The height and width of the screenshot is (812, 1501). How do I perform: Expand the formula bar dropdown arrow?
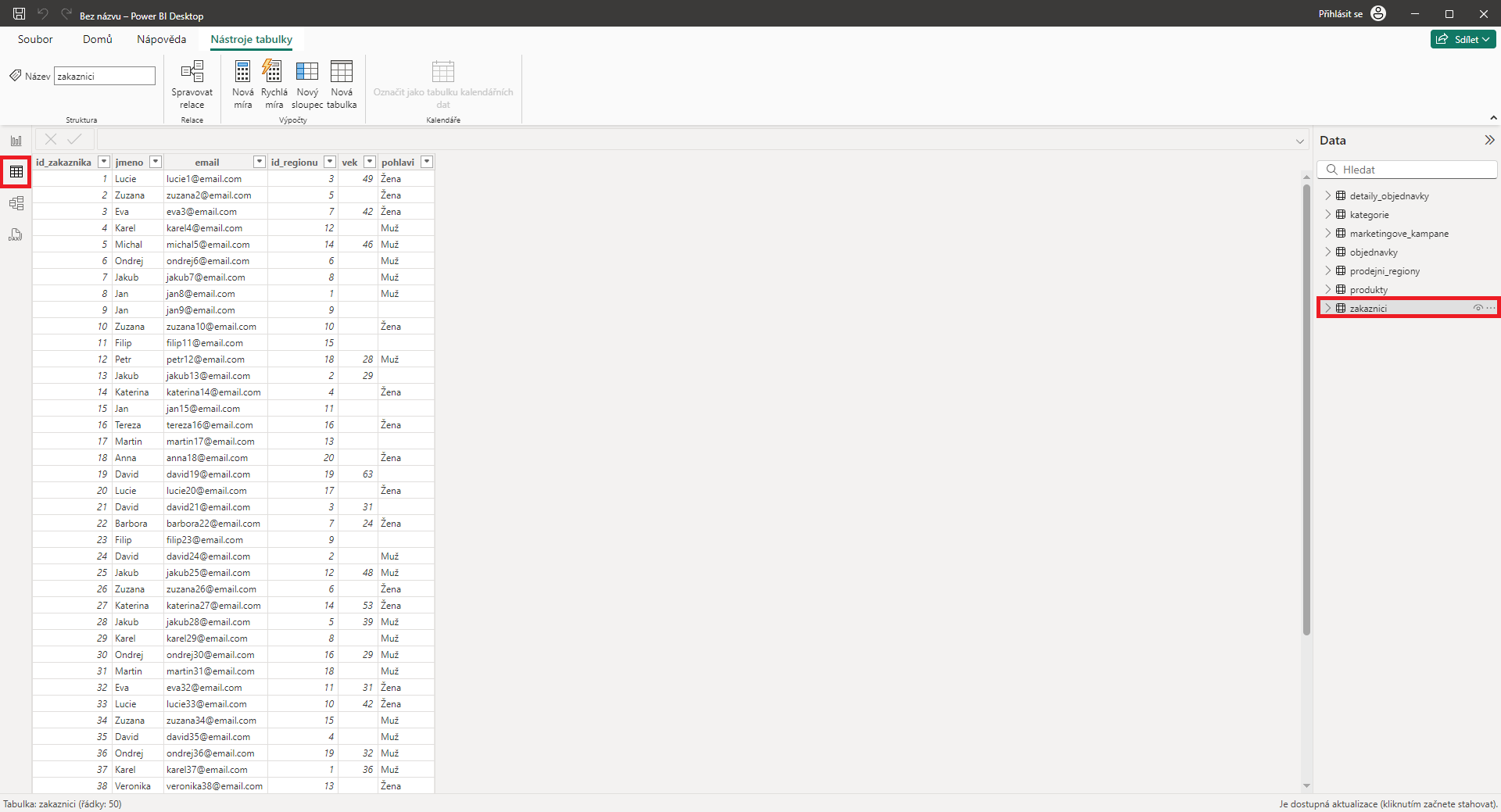pyautogui.click(x=1300, y=141)
